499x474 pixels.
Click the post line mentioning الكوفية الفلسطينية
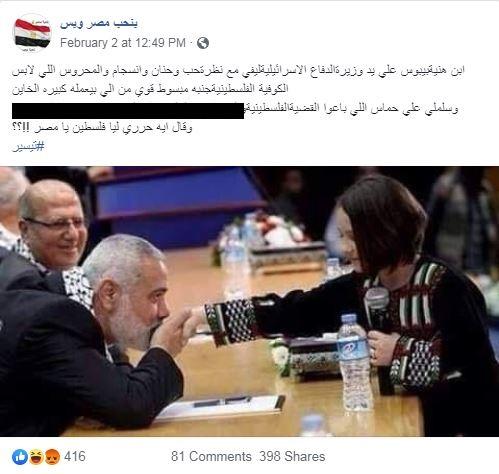(150, 89)
